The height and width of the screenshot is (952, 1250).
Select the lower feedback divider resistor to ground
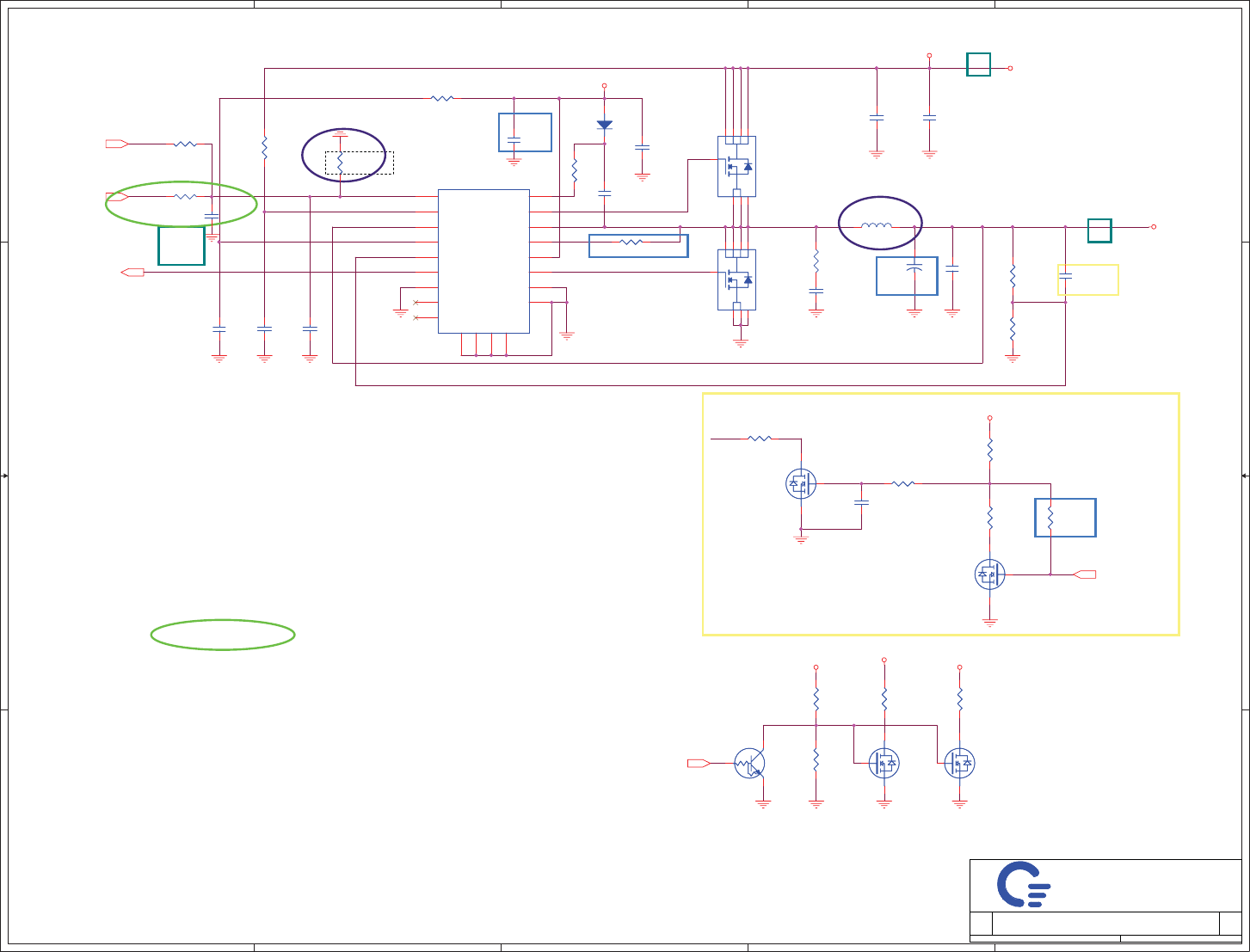(1013, 329)
